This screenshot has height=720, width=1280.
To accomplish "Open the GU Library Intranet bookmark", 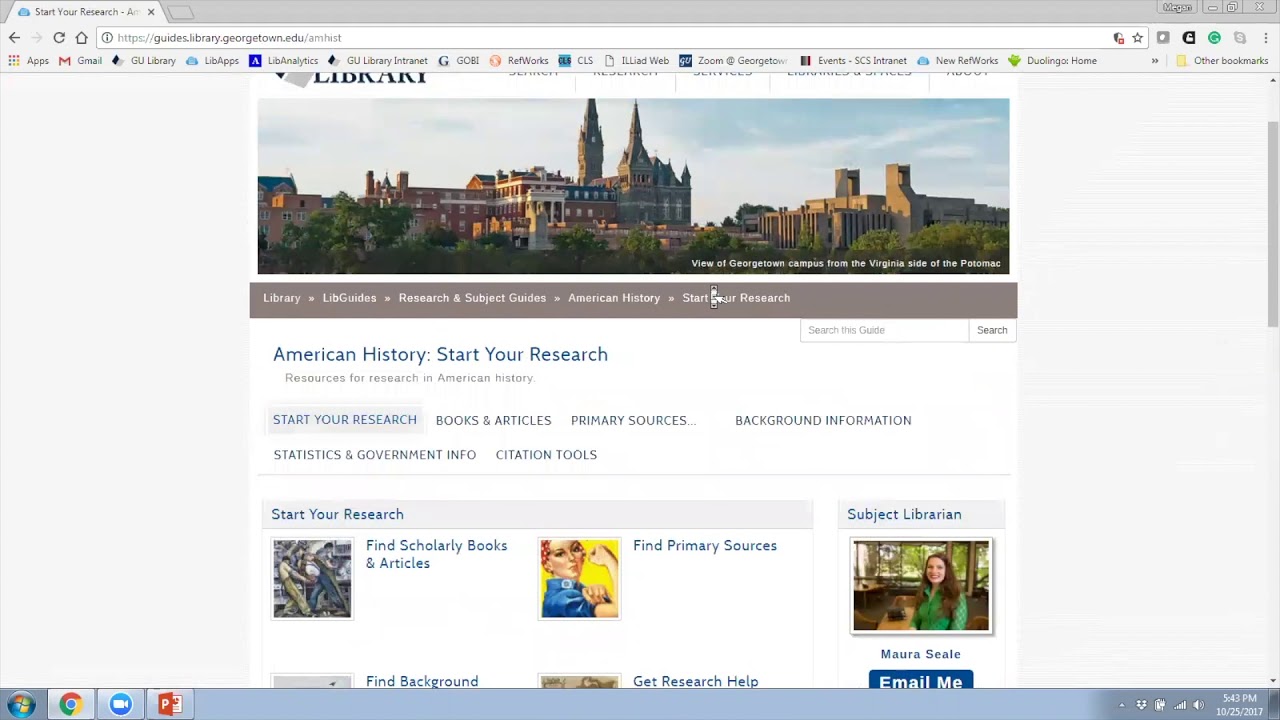I will (377, 61).
